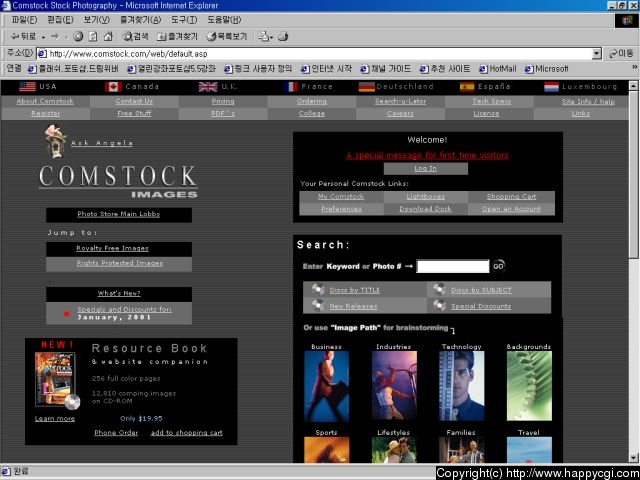Click add to shopping cart link
This screenshot has height=480, width=640.
click(x=187, y=433)
